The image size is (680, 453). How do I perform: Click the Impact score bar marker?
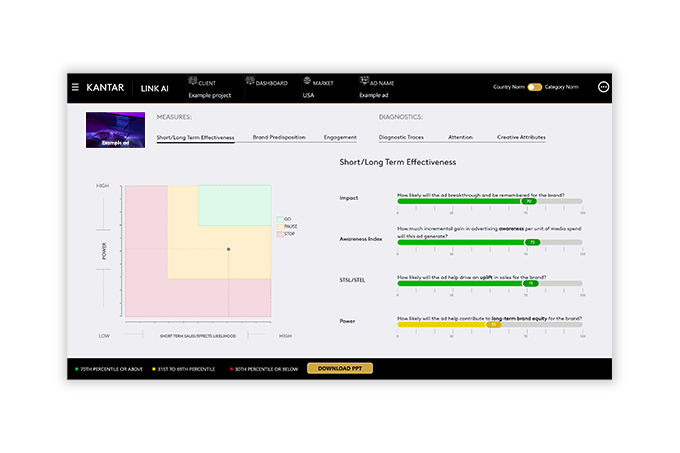pyautogui.click(x=529, y=201)
